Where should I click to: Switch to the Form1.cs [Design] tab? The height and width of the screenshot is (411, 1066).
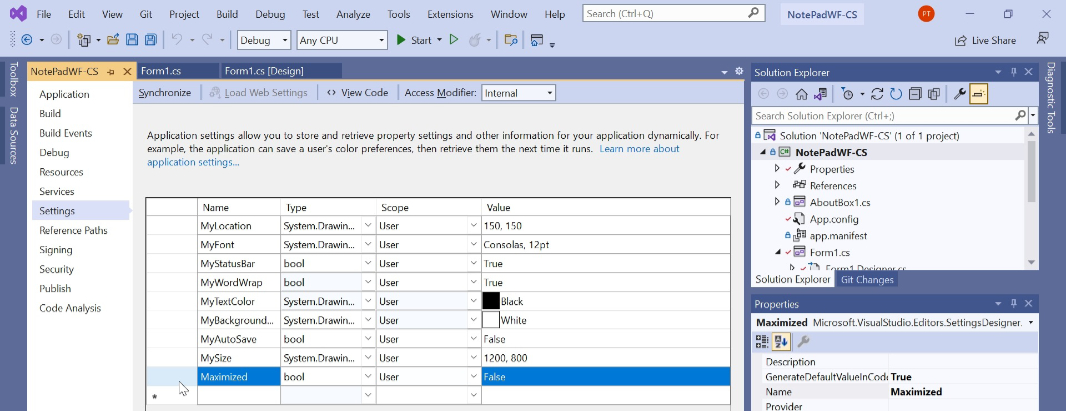[x=264, y=71]
